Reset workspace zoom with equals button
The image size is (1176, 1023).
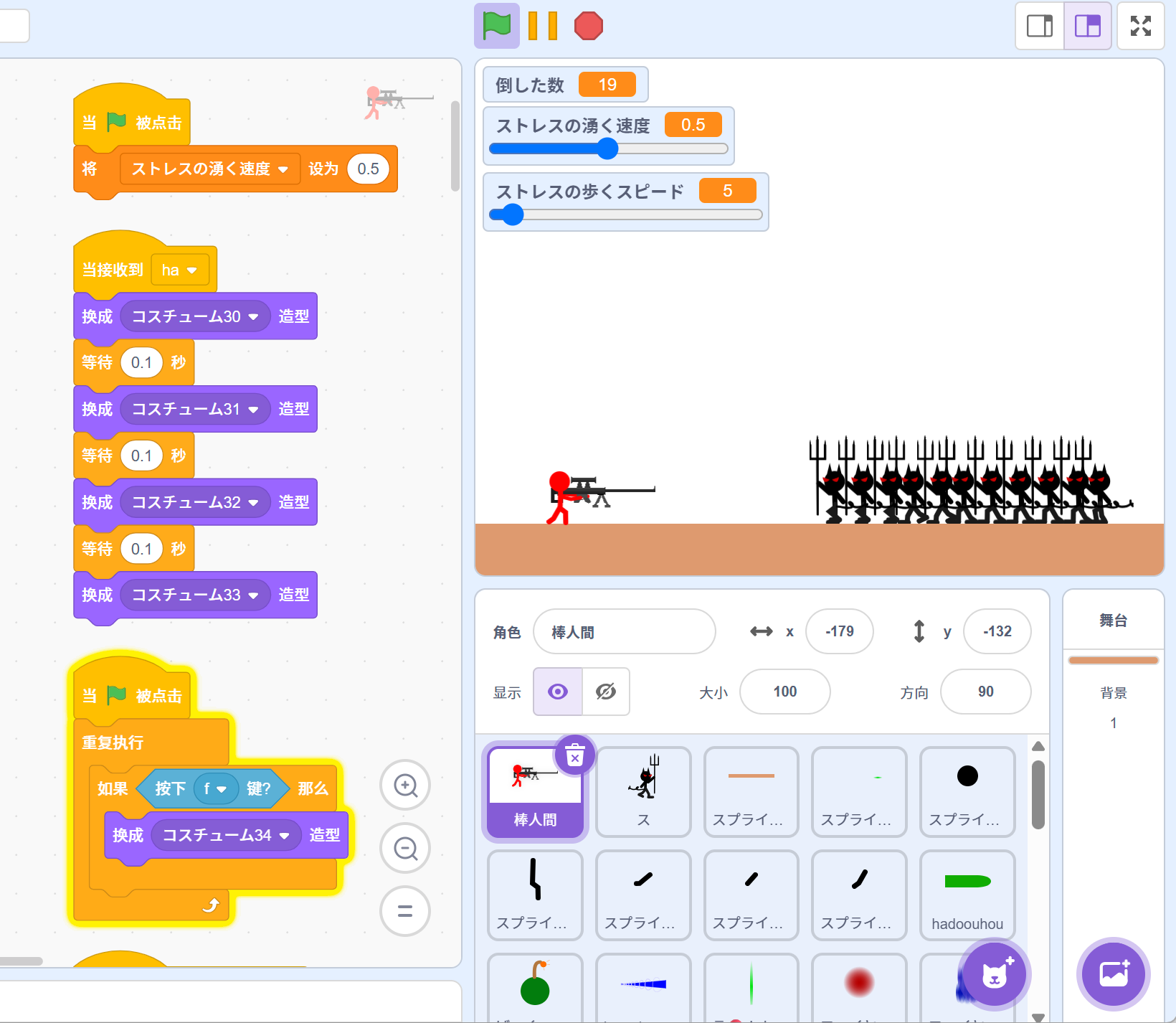[405, 911]
